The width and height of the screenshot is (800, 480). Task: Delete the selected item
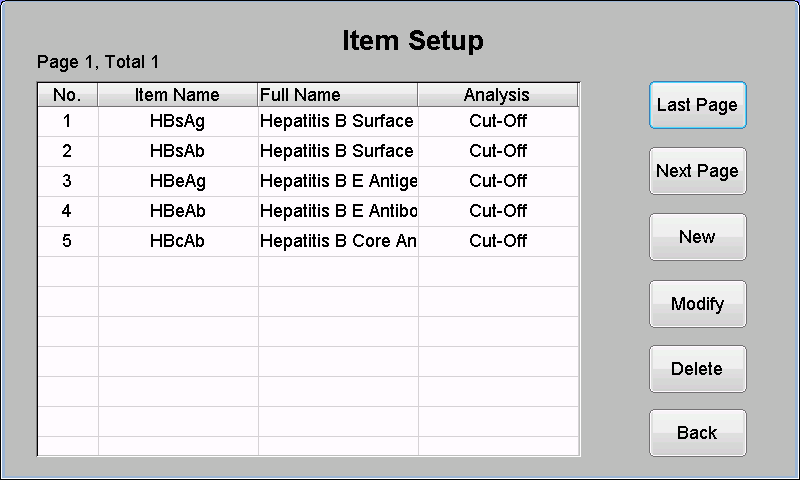point(697,369)
